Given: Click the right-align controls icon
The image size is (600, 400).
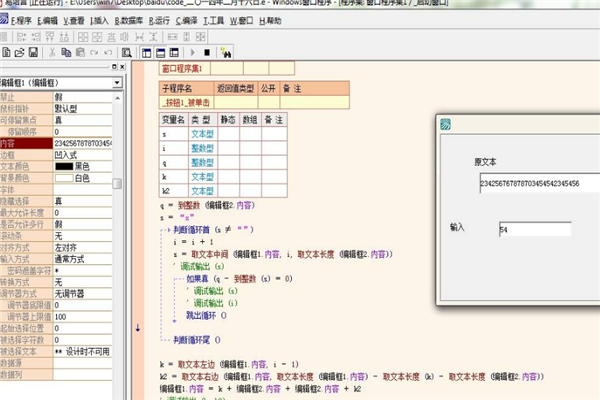Looking at the screenshot, I should [36, 37].
